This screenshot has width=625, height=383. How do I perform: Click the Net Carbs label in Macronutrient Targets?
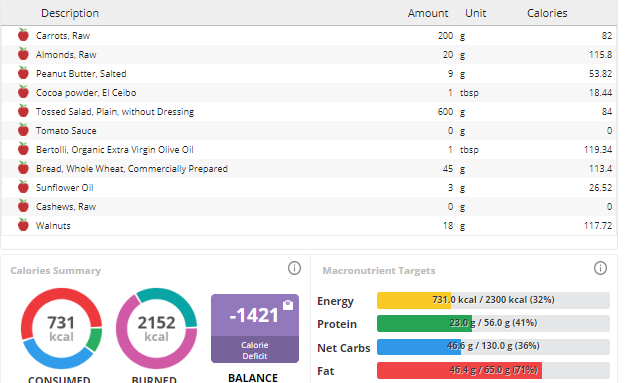pos(344,348)
